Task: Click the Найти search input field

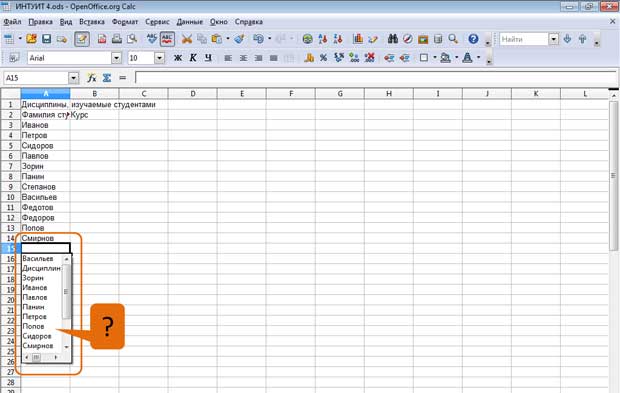Action: point(524,39)
